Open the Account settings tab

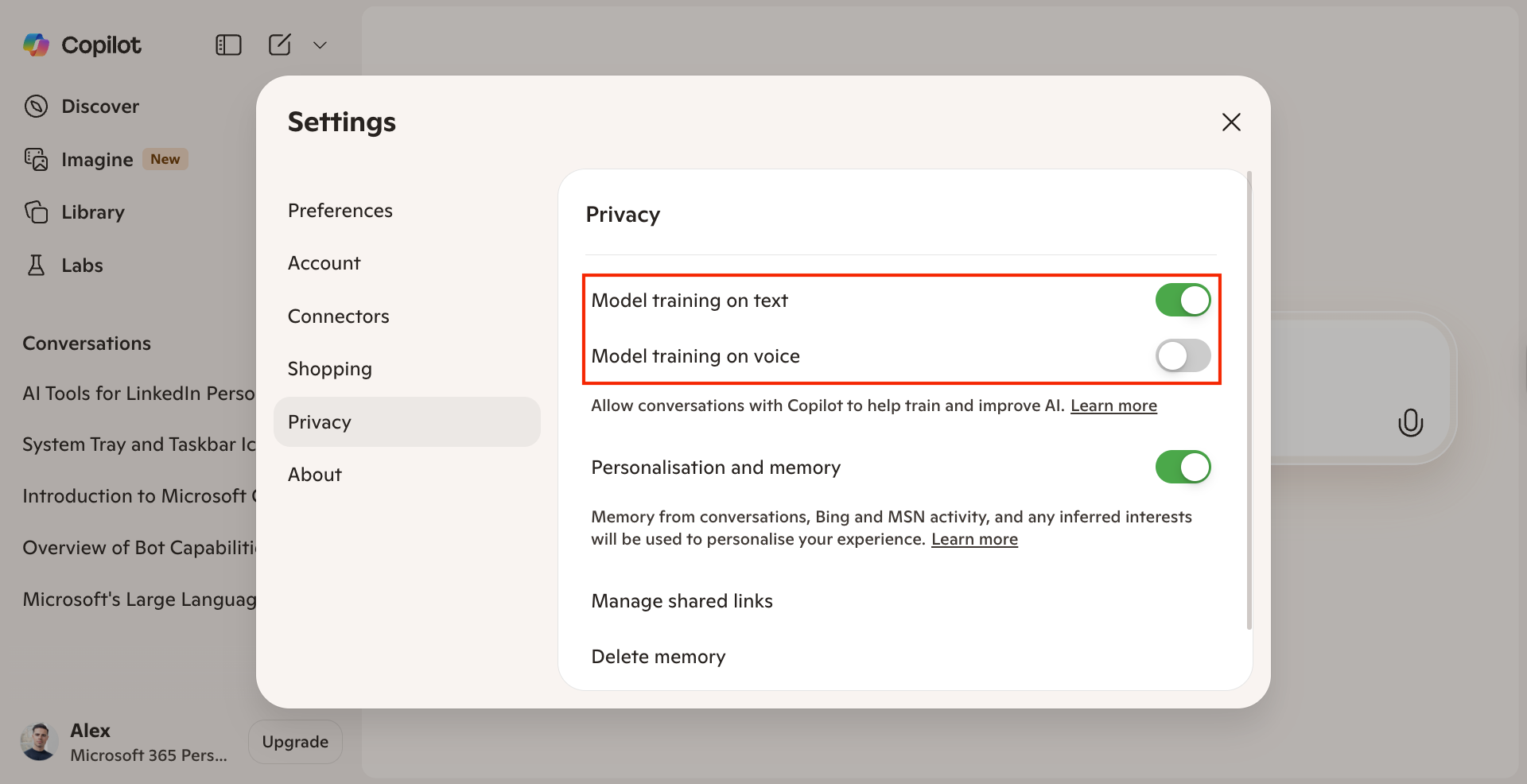406,263
